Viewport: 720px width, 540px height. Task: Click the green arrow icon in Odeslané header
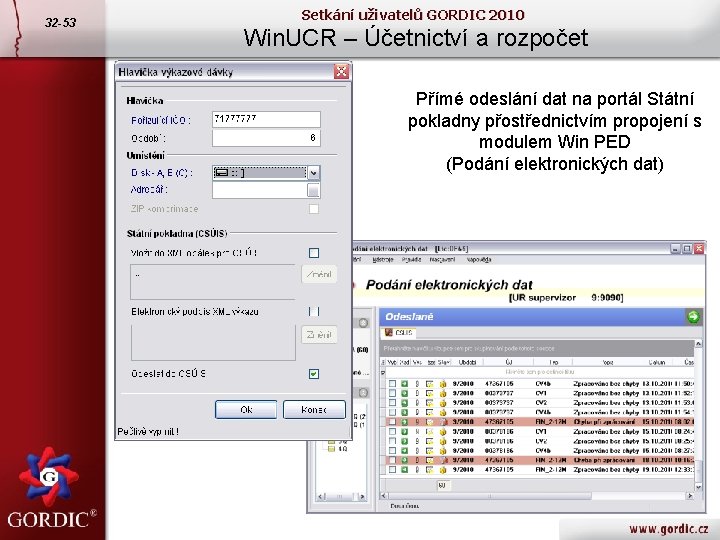(693, 316)
